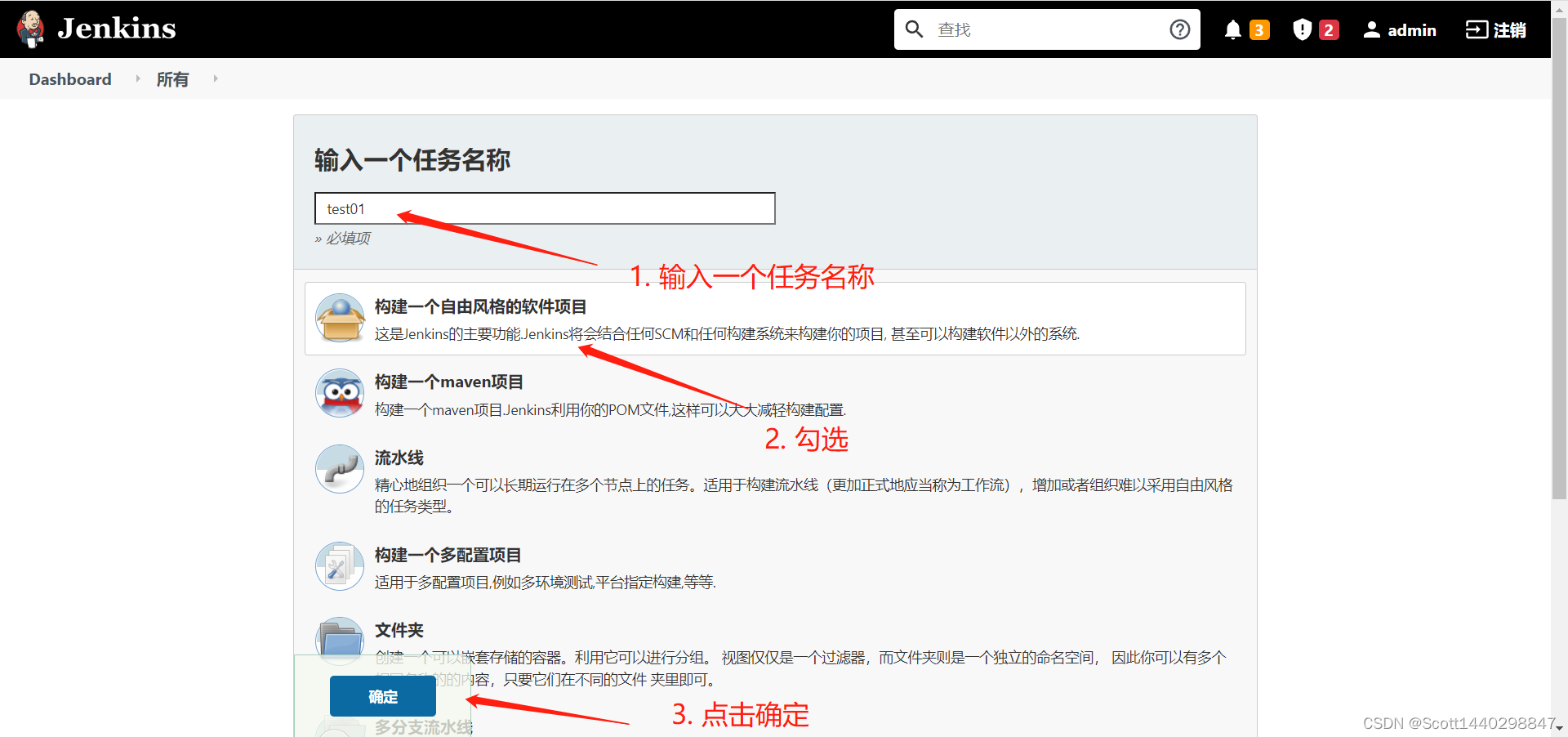Select the pipeline pipe icon

(340, 469)
